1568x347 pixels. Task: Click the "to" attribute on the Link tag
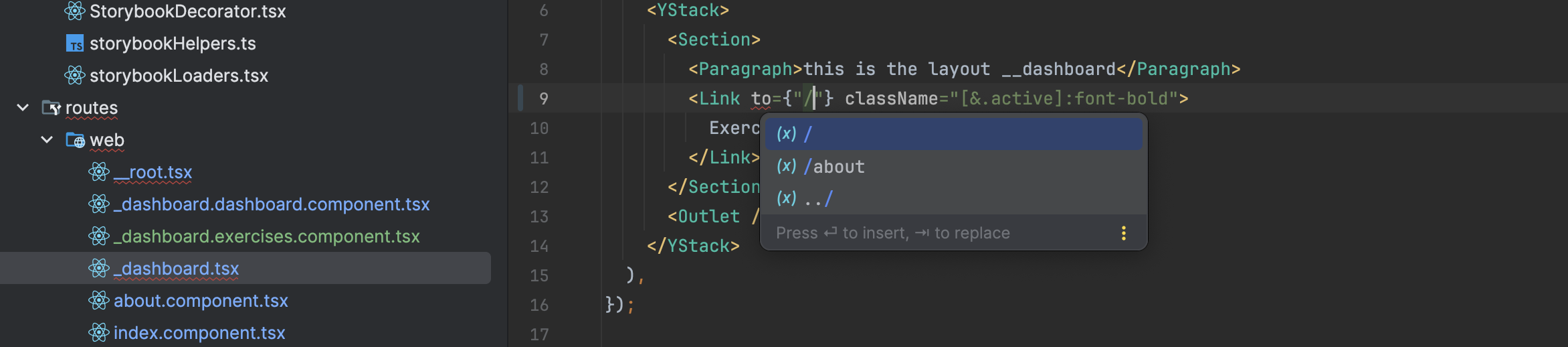pos(761,99)
